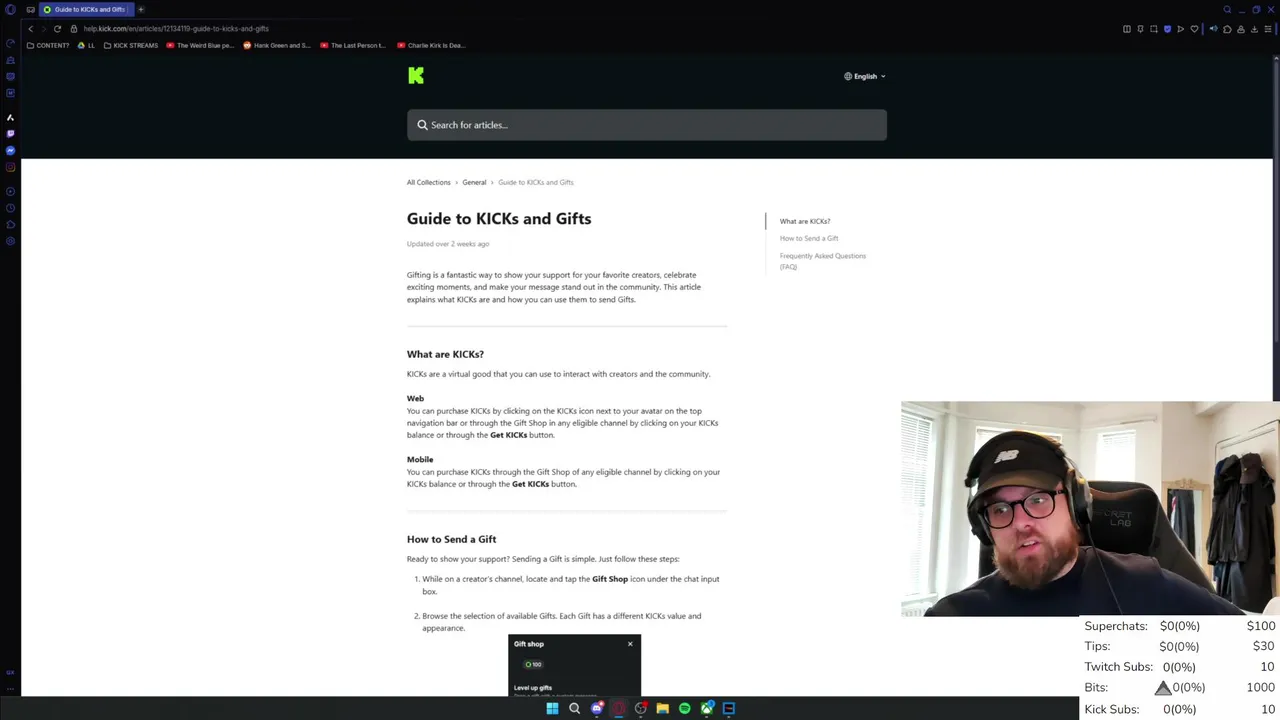
Task: Click the search tabs magnifier in title bar
Action: tap(1227, 9)
